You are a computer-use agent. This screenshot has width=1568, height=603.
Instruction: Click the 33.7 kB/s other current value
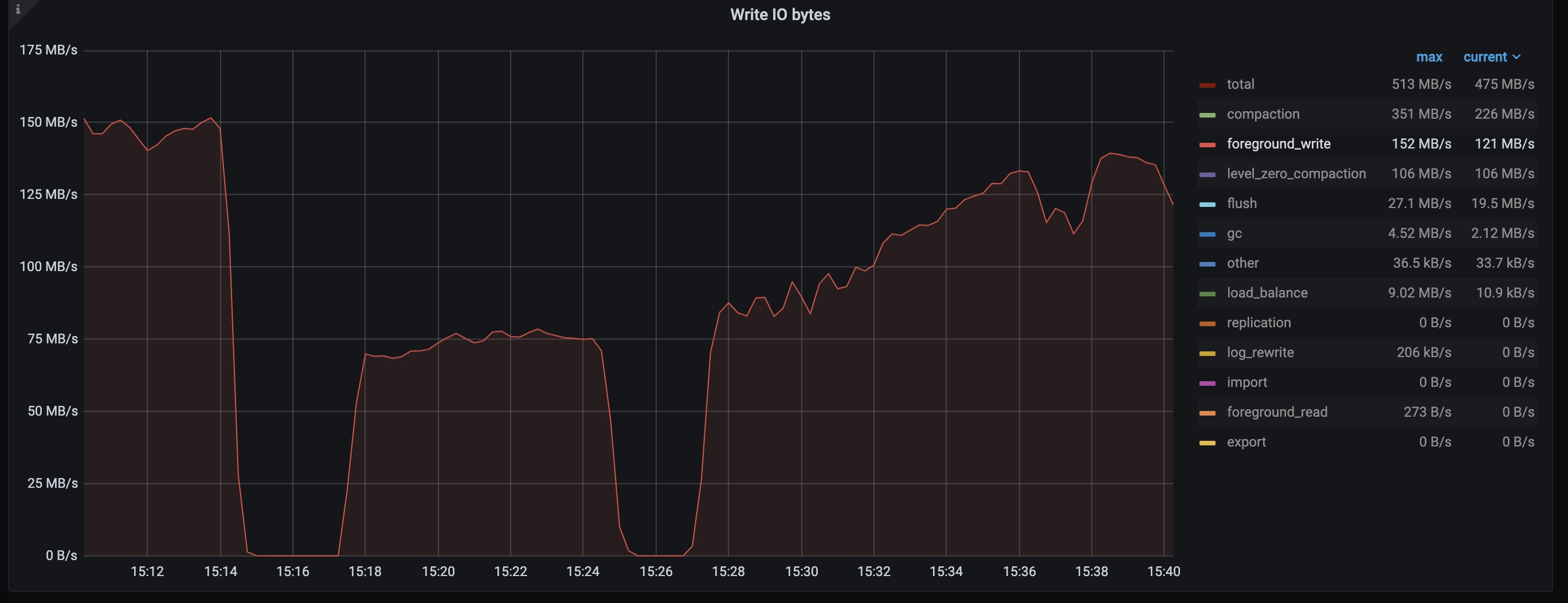tap(1505, 263)
